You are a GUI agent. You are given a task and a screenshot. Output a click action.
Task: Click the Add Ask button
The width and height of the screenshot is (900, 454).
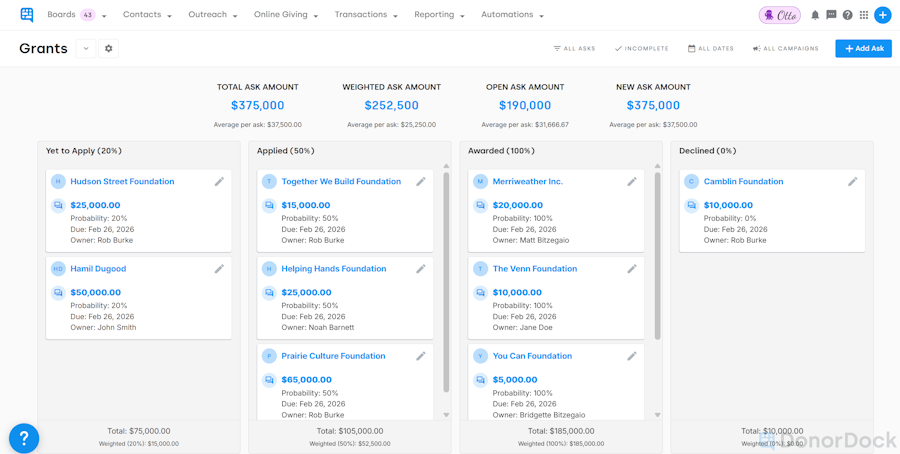[x=863, y=48]
